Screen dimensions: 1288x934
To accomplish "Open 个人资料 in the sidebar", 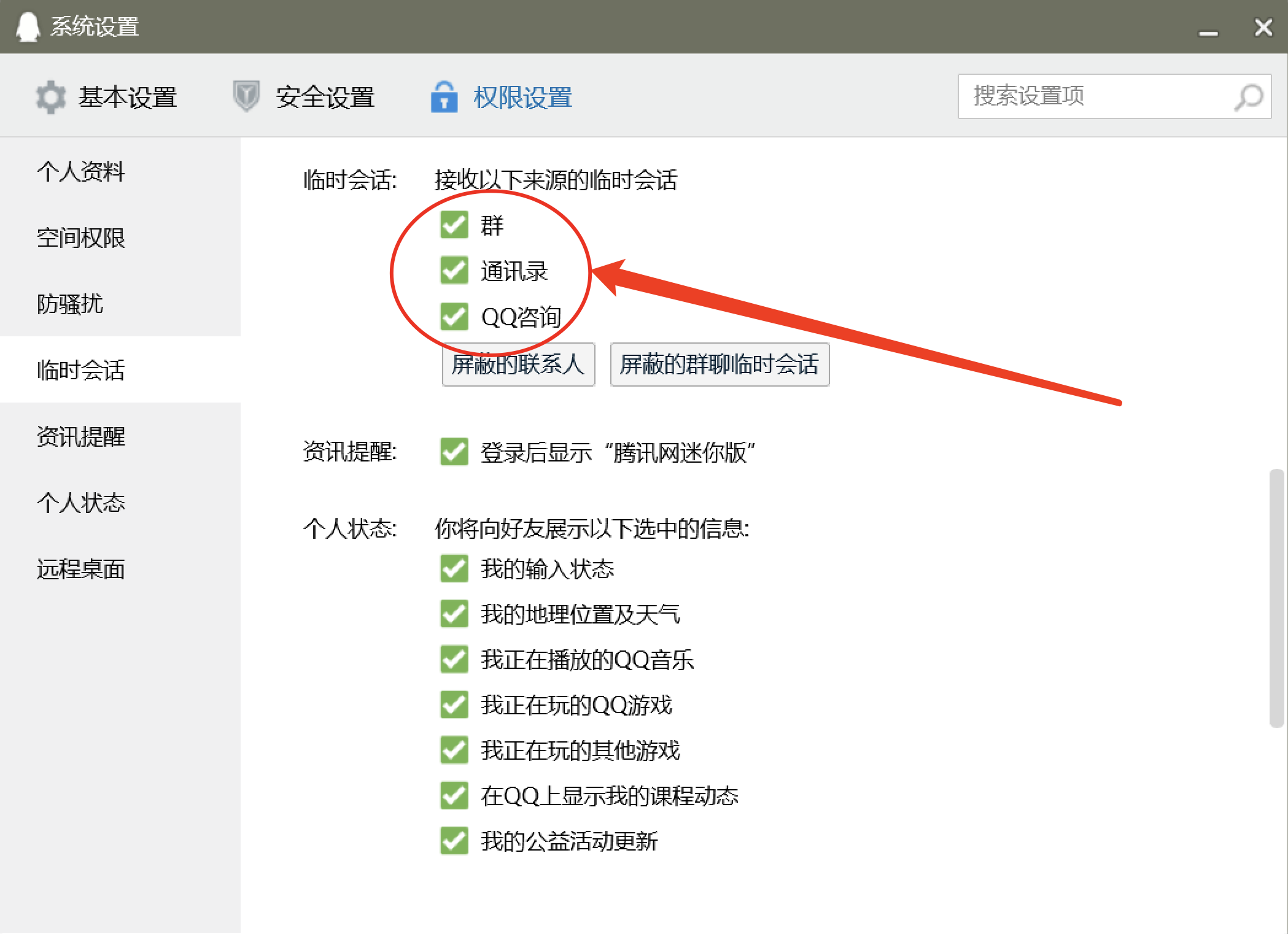I will coord(120,171).
